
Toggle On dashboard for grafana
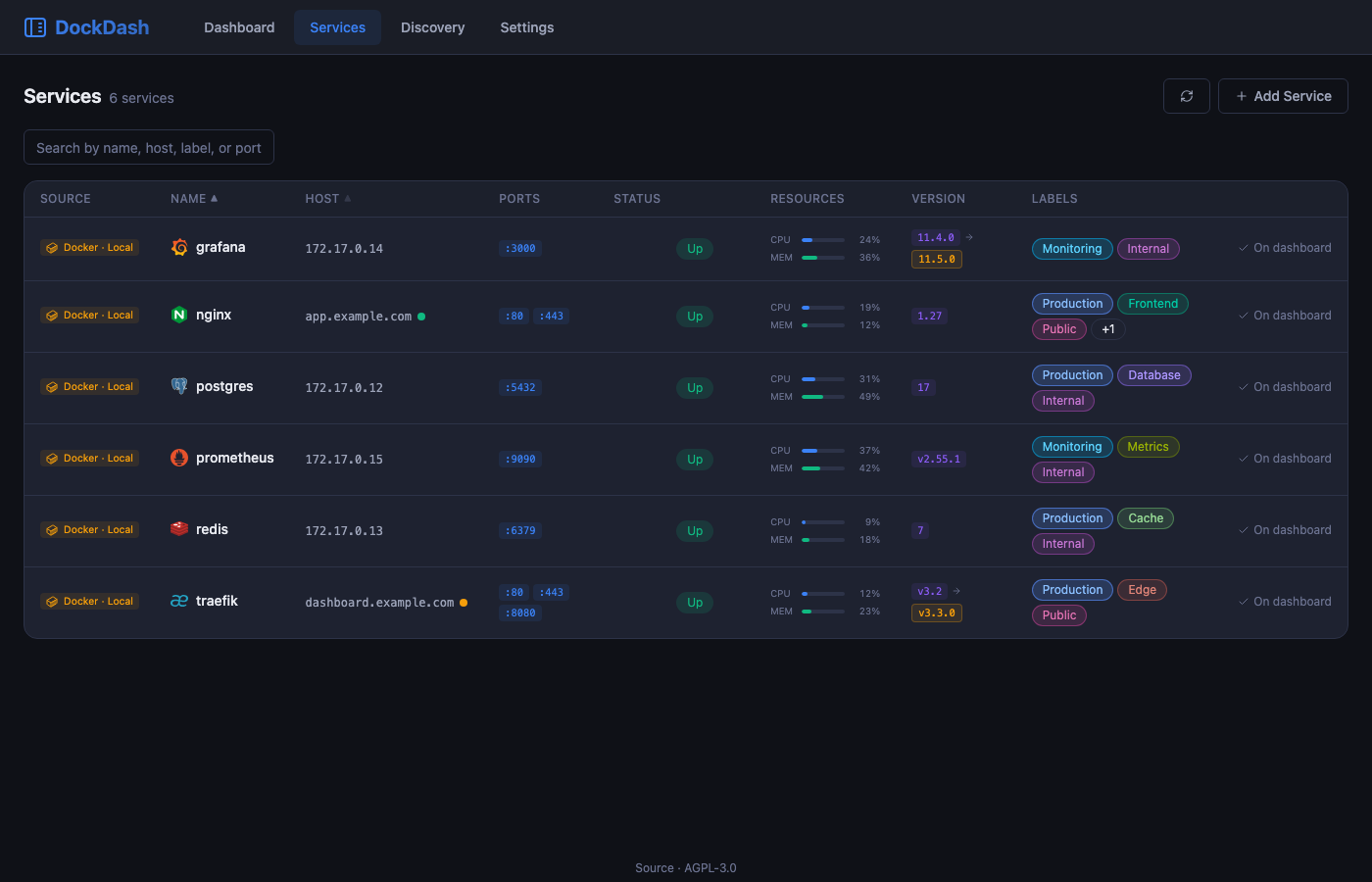pyautogui.click(x=1285, y=248)
